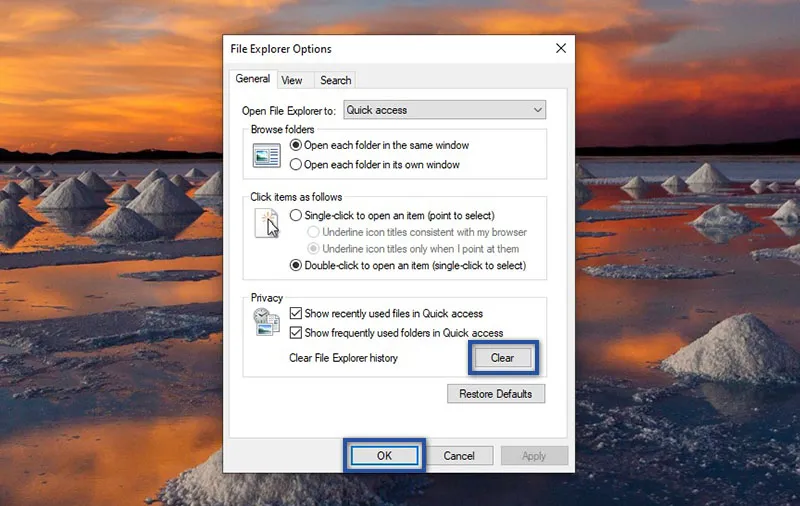Click the Privacy clock and files icon
The height and width of the screenshot is (506, 800).
(266, 322)
